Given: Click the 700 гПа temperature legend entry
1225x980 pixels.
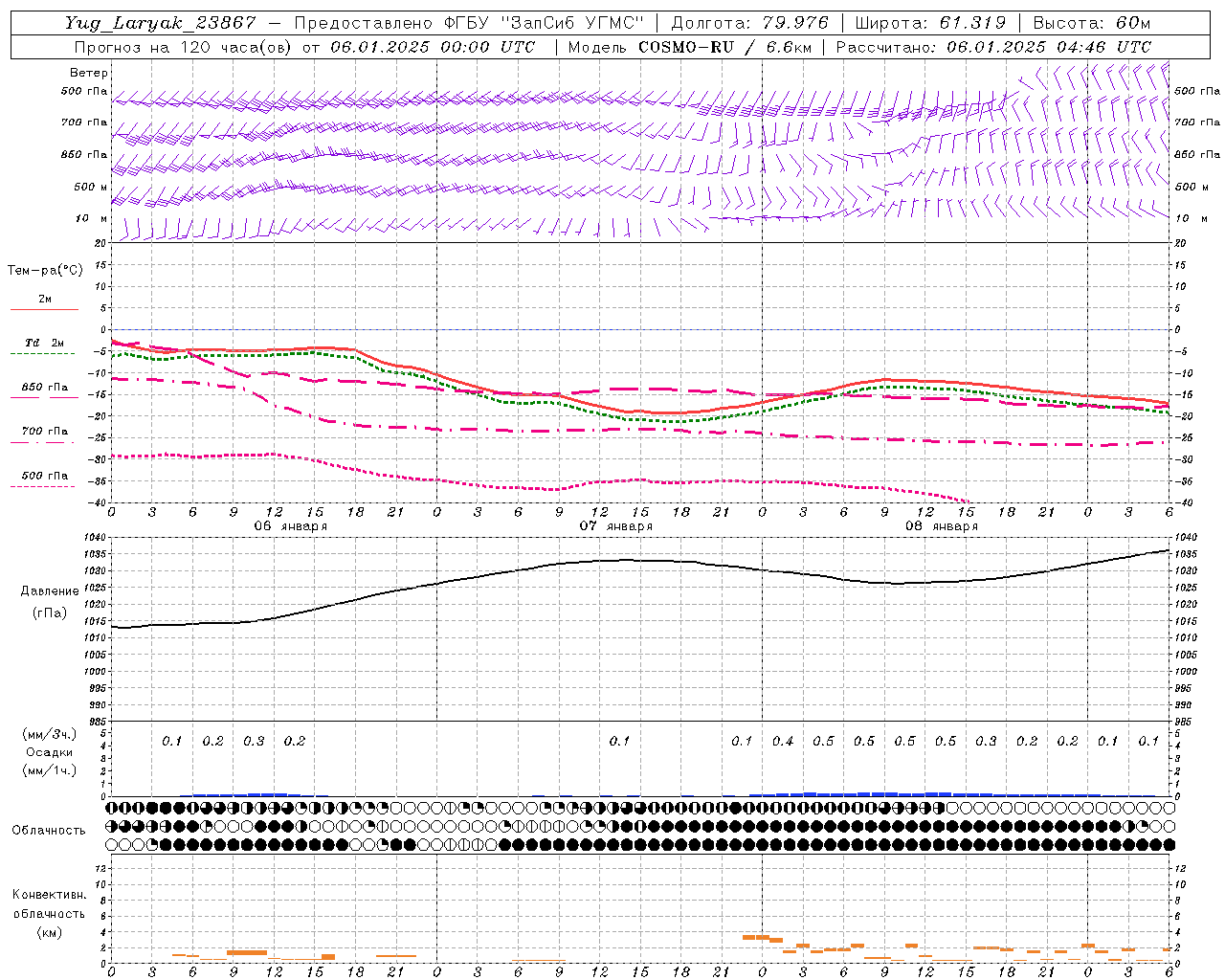Looking at the screenshot, I should [x=45, y=432].
